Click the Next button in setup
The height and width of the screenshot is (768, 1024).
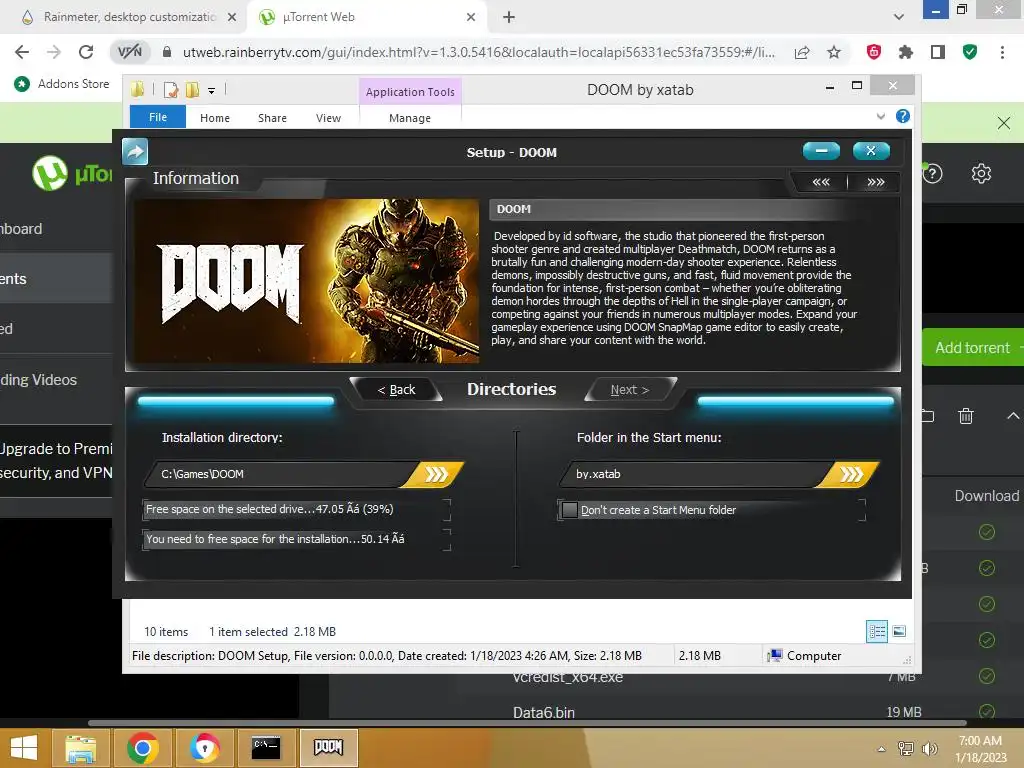tap(630, 390)
